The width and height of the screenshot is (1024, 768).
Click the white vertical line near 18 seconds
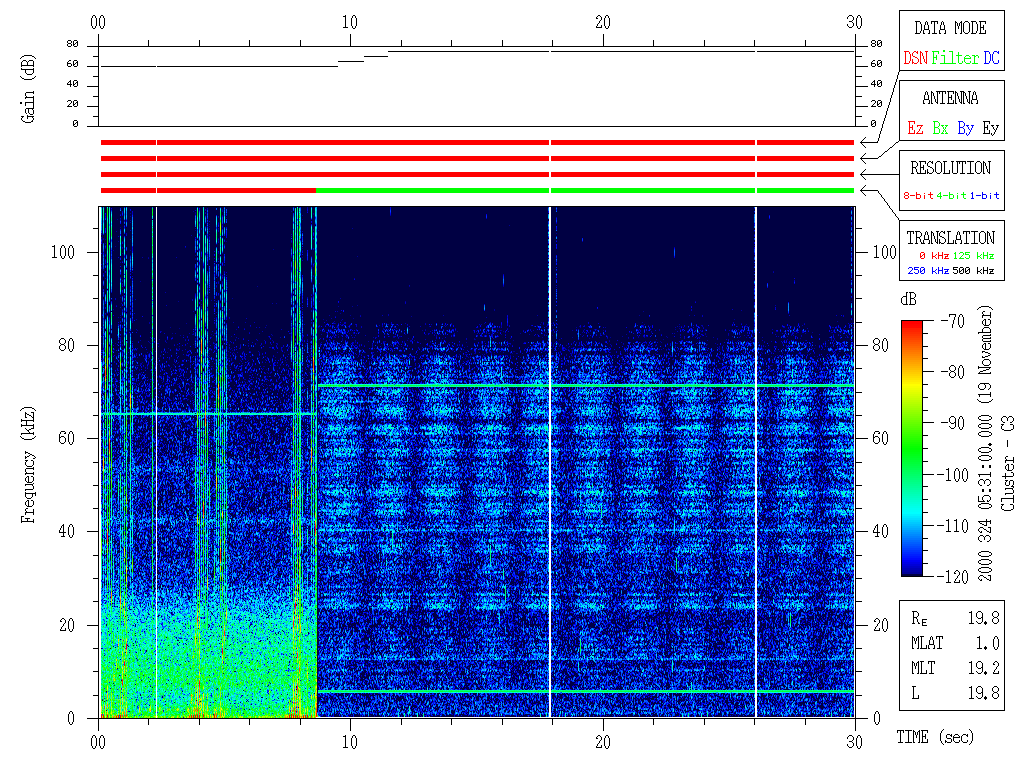pos(550,460)
